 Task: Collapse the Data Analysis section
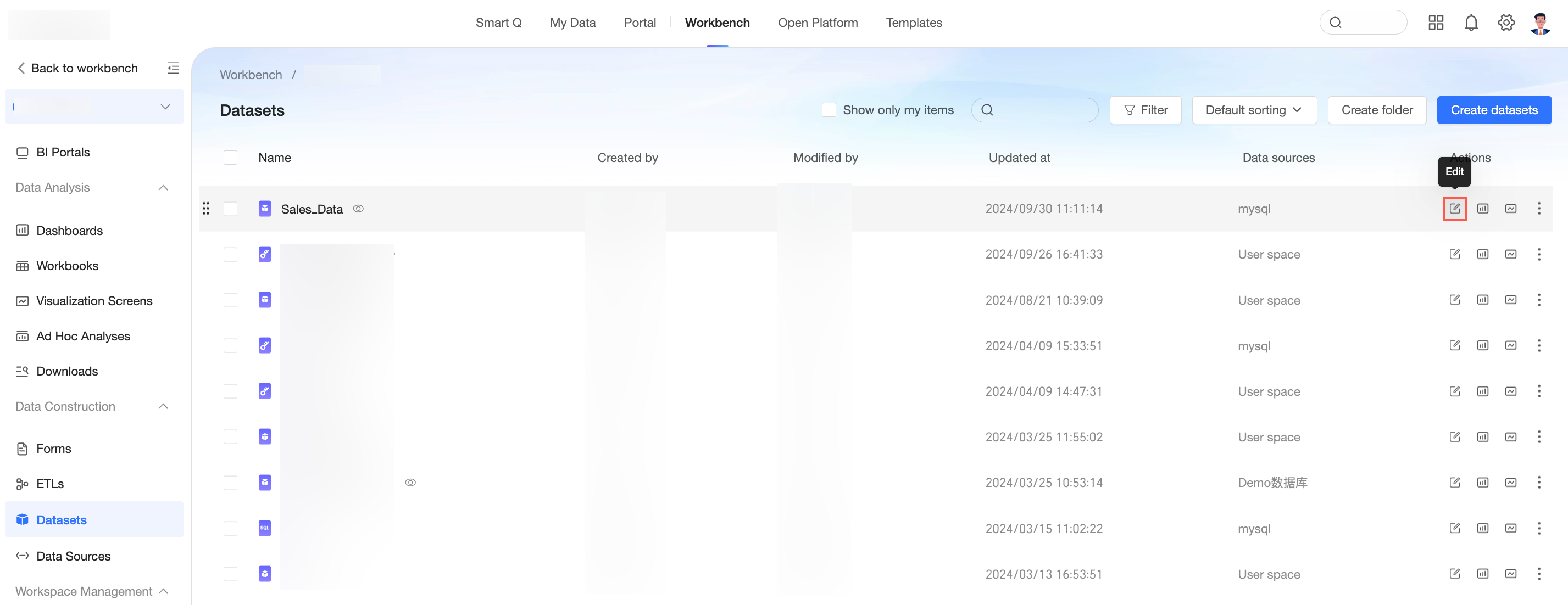pyautogui.click(x=163, y=187)
